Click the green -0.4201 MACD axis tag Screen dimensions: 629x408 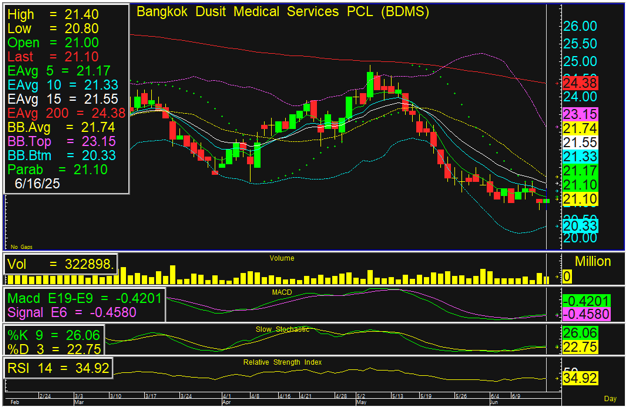pyautogui.click(x=586, y=301)
